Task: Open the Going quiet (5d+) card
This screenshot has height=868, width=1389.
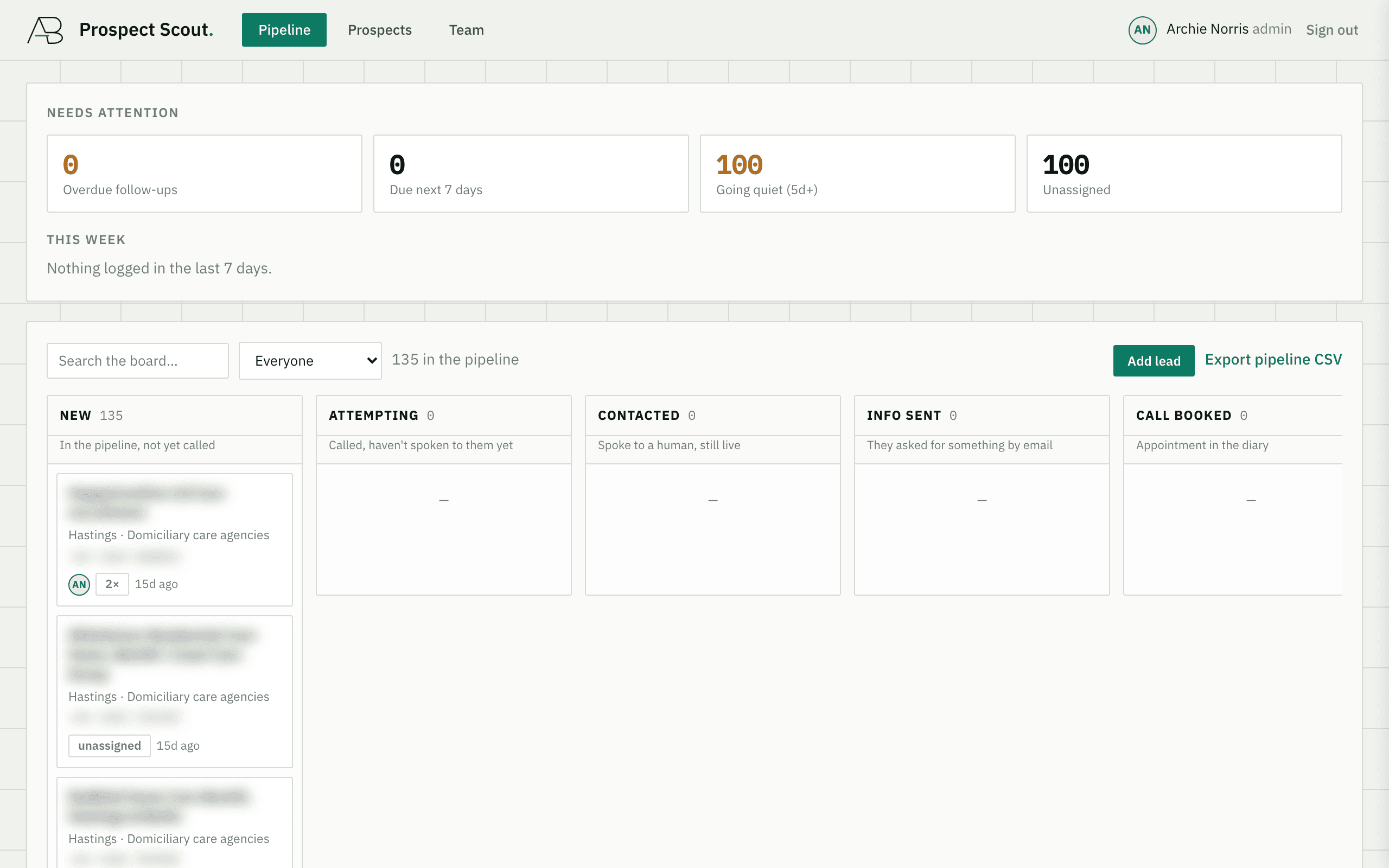Action: click(x=857, y=174)
